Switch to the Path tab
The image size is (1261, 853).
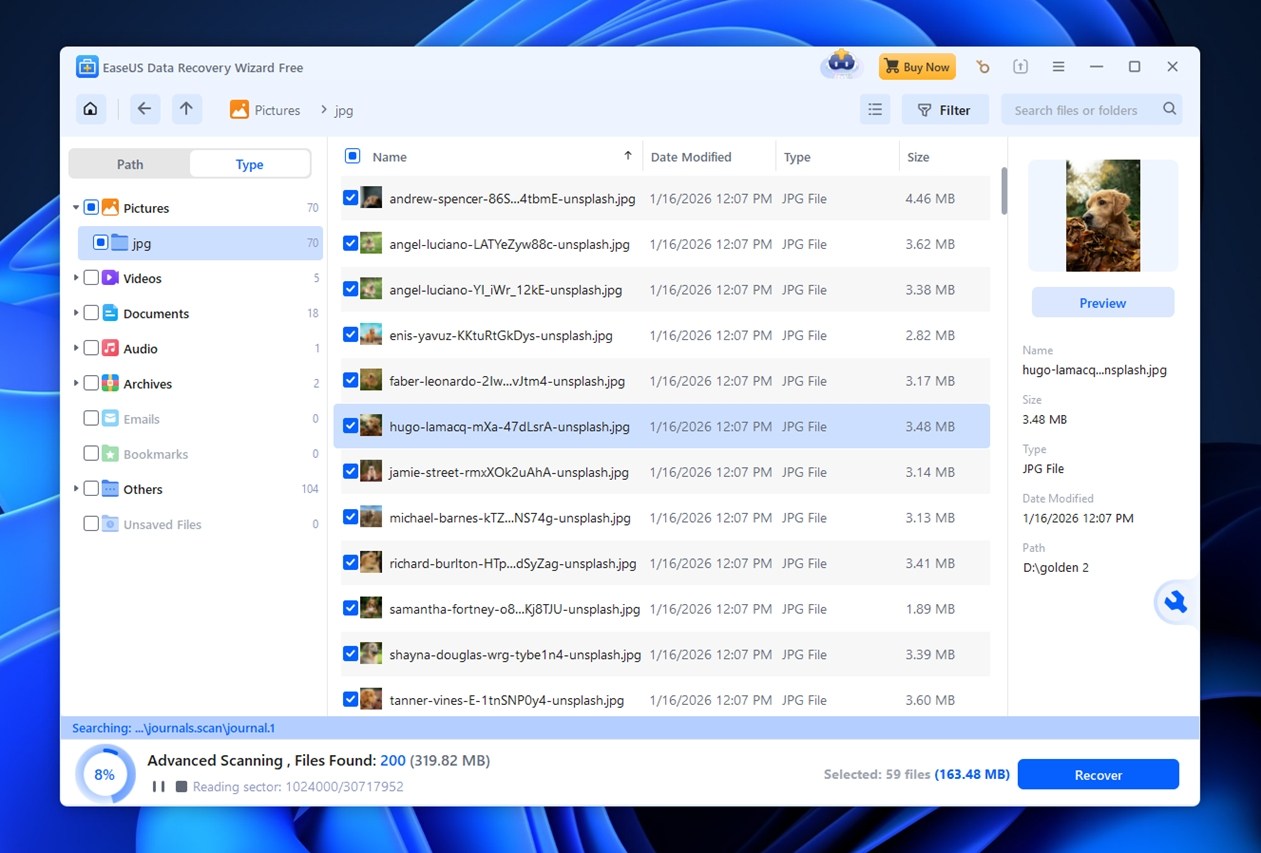pyautogui.click(x=128, y=163)
